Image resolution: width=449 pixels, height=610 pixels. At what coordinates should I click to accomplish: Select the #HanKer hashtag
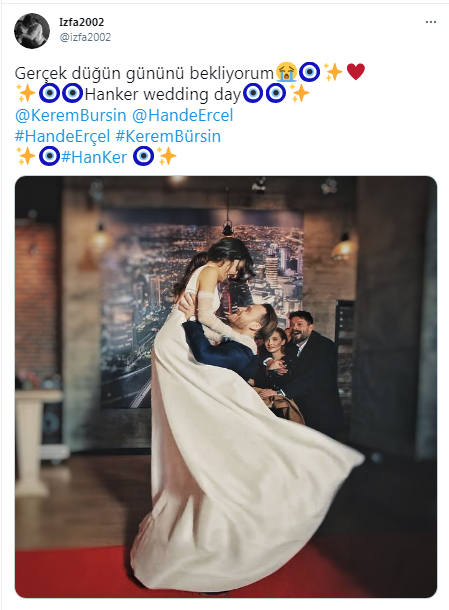click(94, 157)
